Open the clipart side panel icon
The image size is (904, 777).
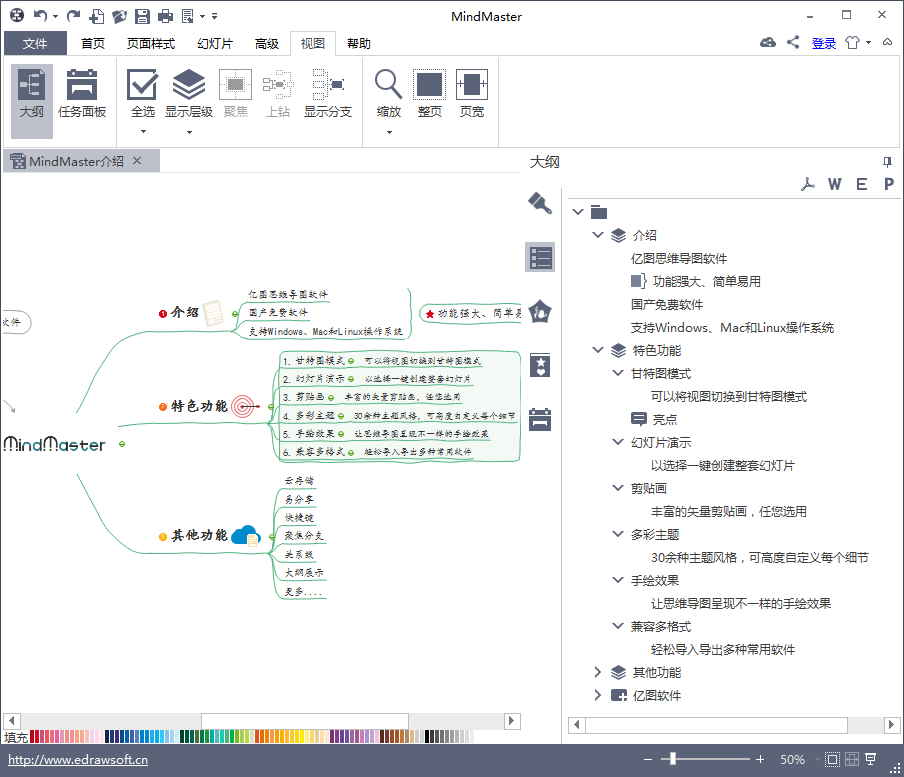point(540,311)
